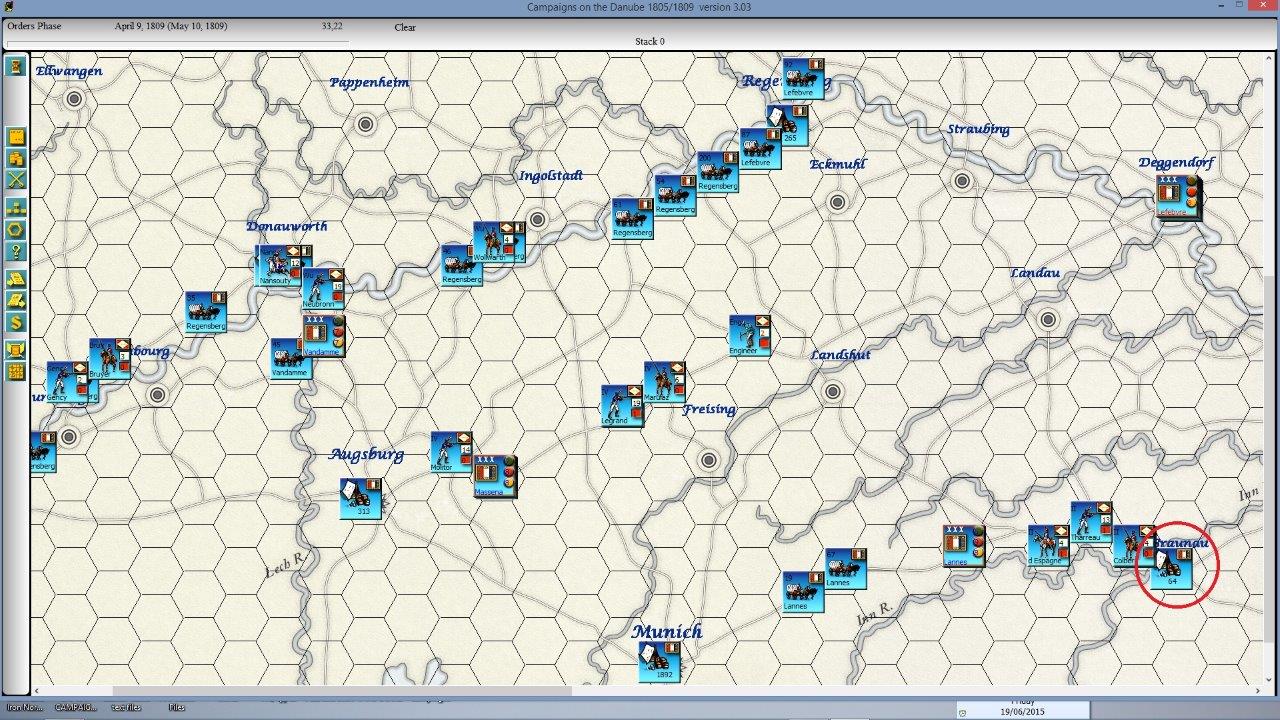Click the 'Orders Phase' status text

click(x=34, y=26)
